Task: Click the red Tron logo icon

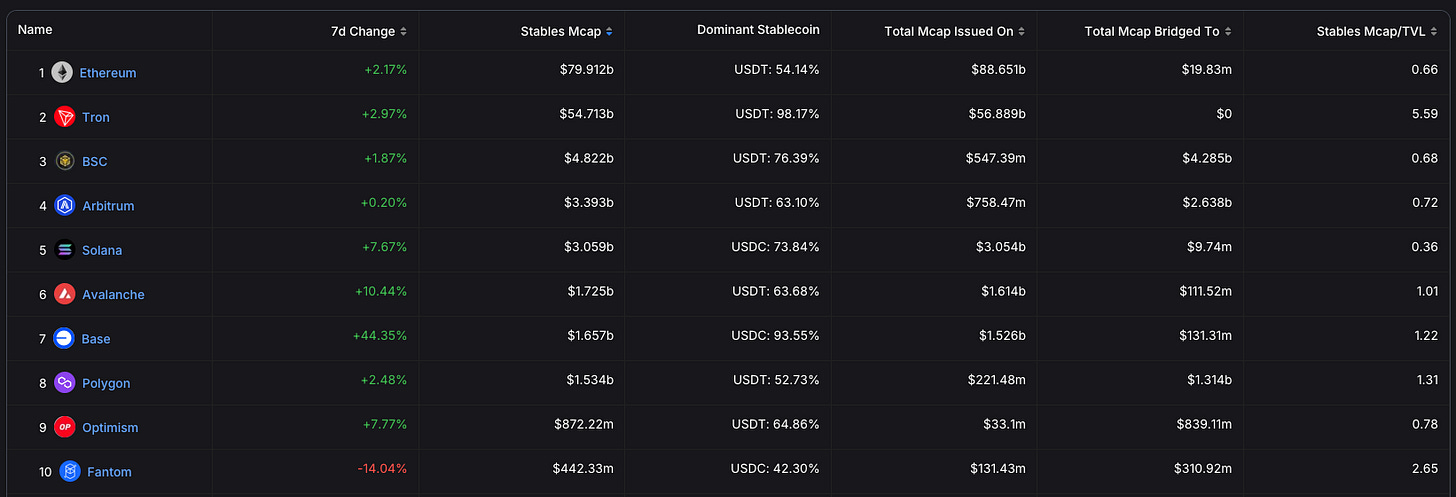Action: (x=65, y=117)
